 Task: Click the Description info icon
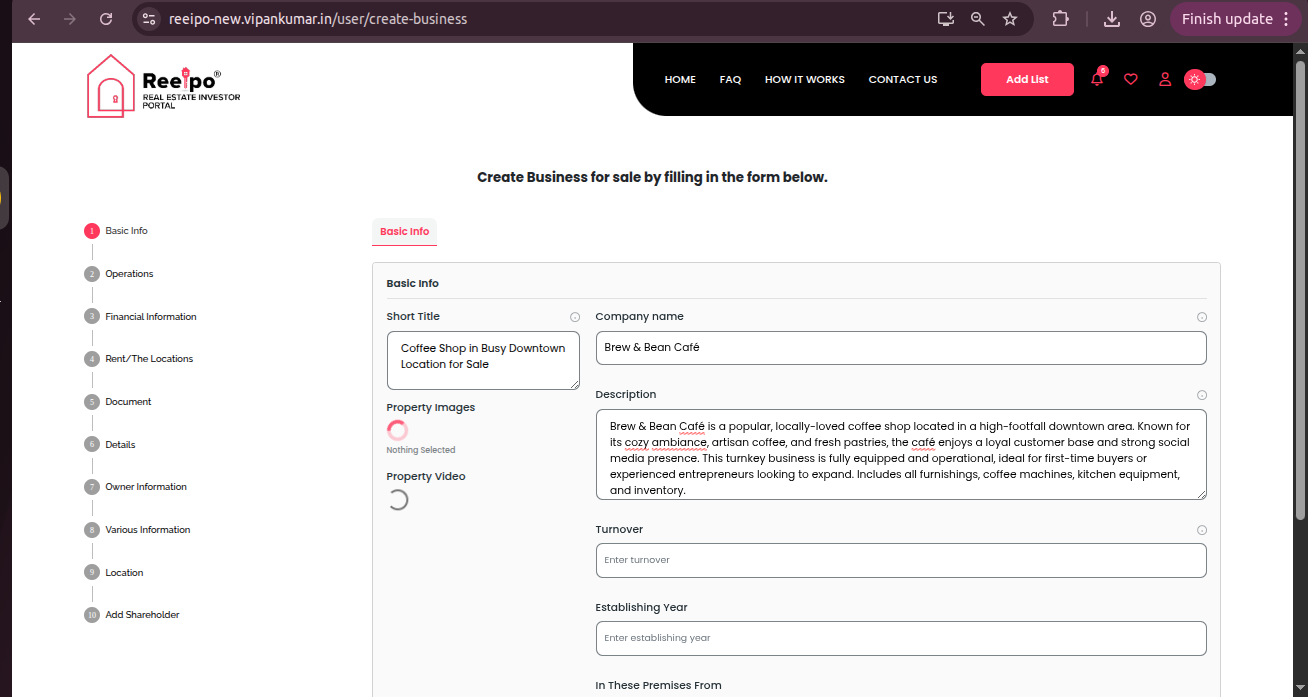click(x=1201, y=395)
